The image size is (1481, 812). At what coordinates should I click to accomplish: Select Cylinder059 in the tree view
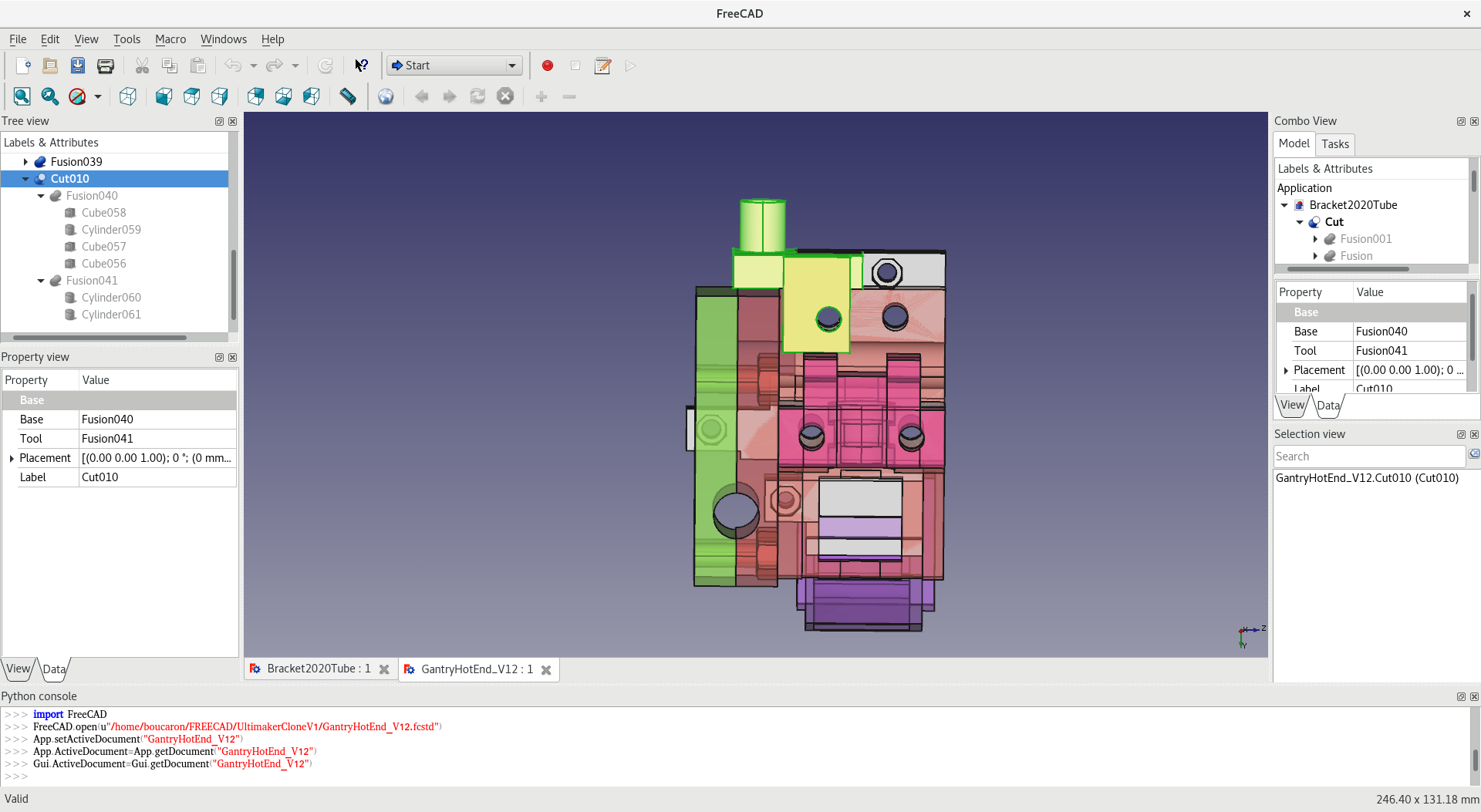pyautogui.click(x=111, y=229)
